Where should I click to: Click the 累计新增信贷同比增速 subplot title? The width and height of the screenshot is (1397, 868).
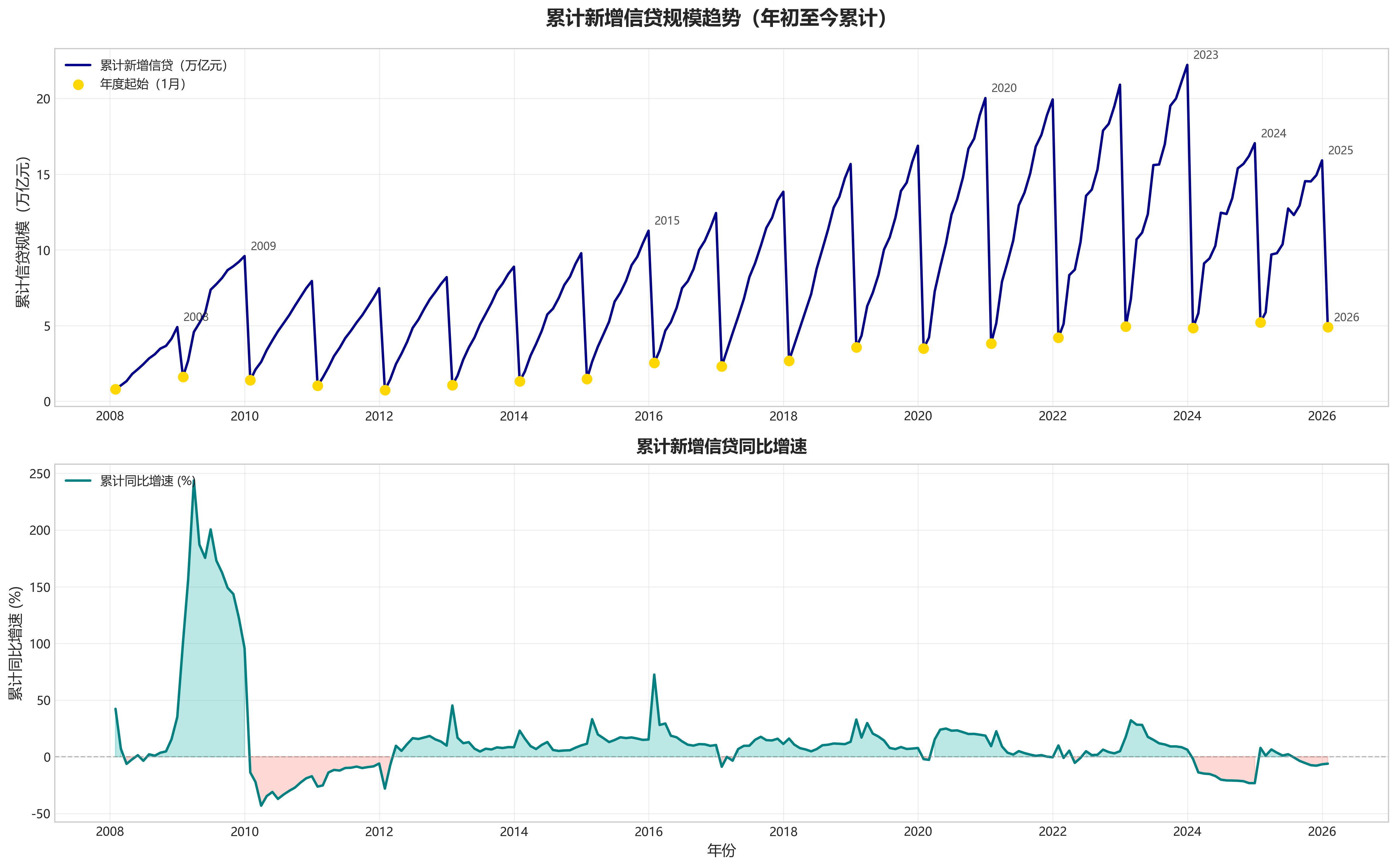(x=721, y=446)
